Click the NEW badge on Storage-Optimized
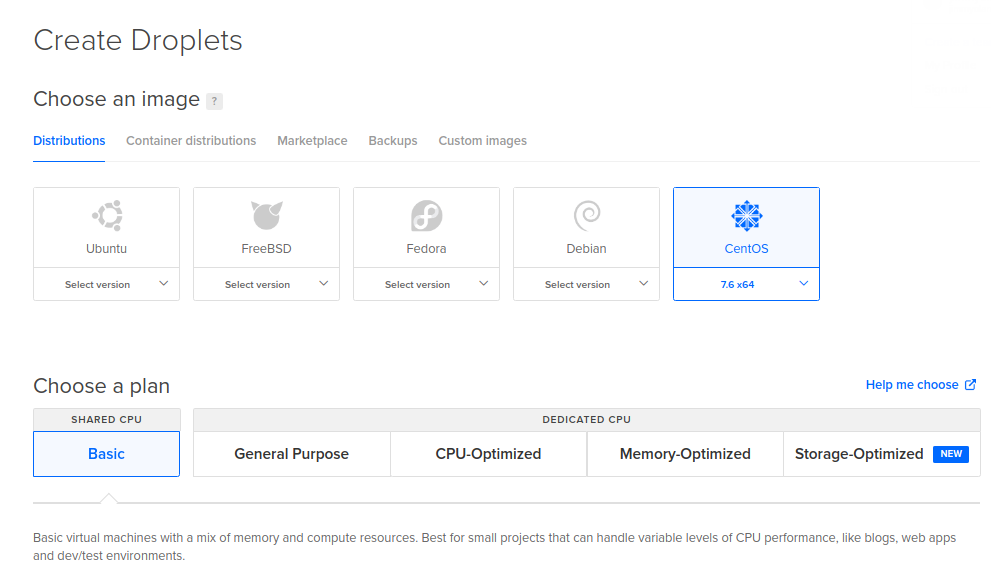Screen dimensions: 991x569 (950, 454)
